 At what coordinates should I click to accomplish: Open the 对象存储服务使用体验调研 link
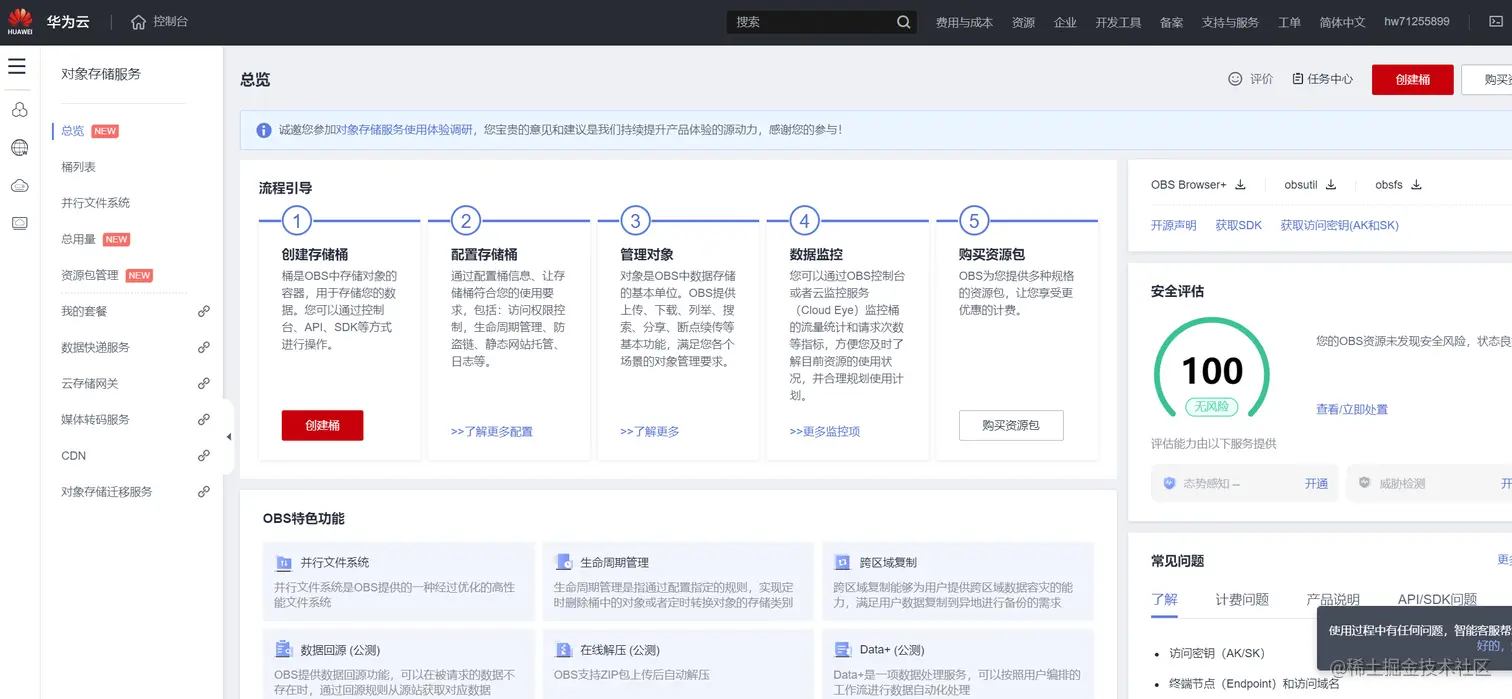(x=404, y=130)
